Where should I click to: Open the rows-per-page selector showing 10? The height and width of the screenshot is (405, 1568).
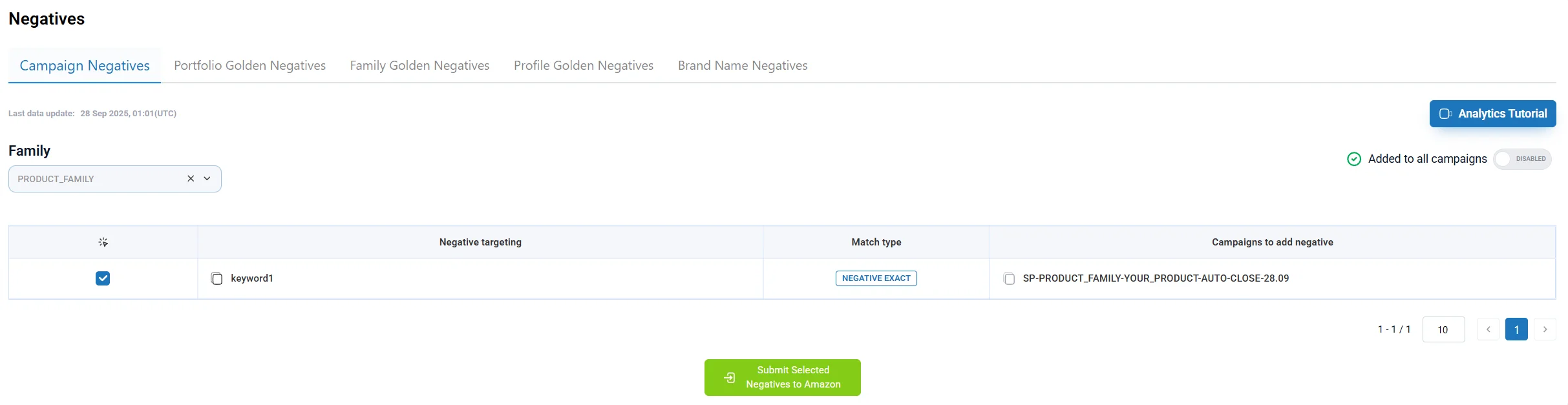1443,329
